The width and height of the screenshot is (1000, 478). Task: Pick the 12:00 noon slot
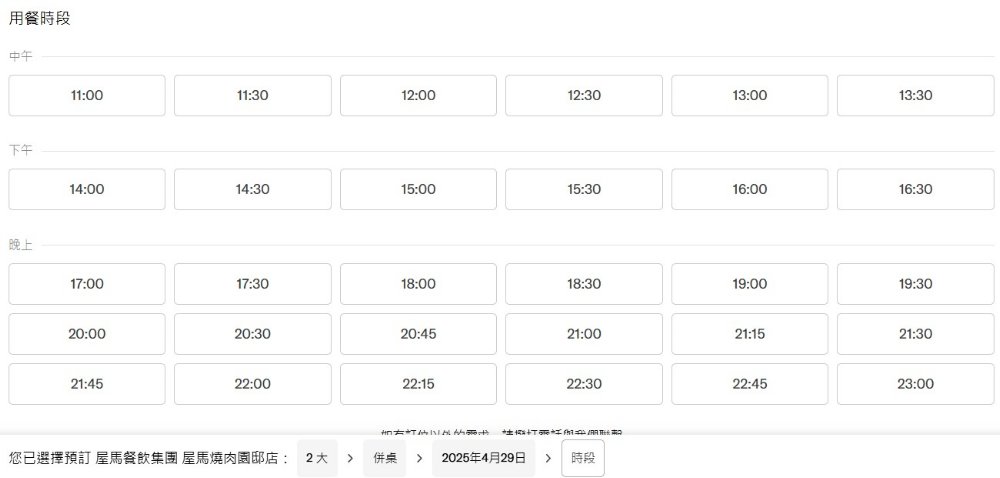click(418, 96)
